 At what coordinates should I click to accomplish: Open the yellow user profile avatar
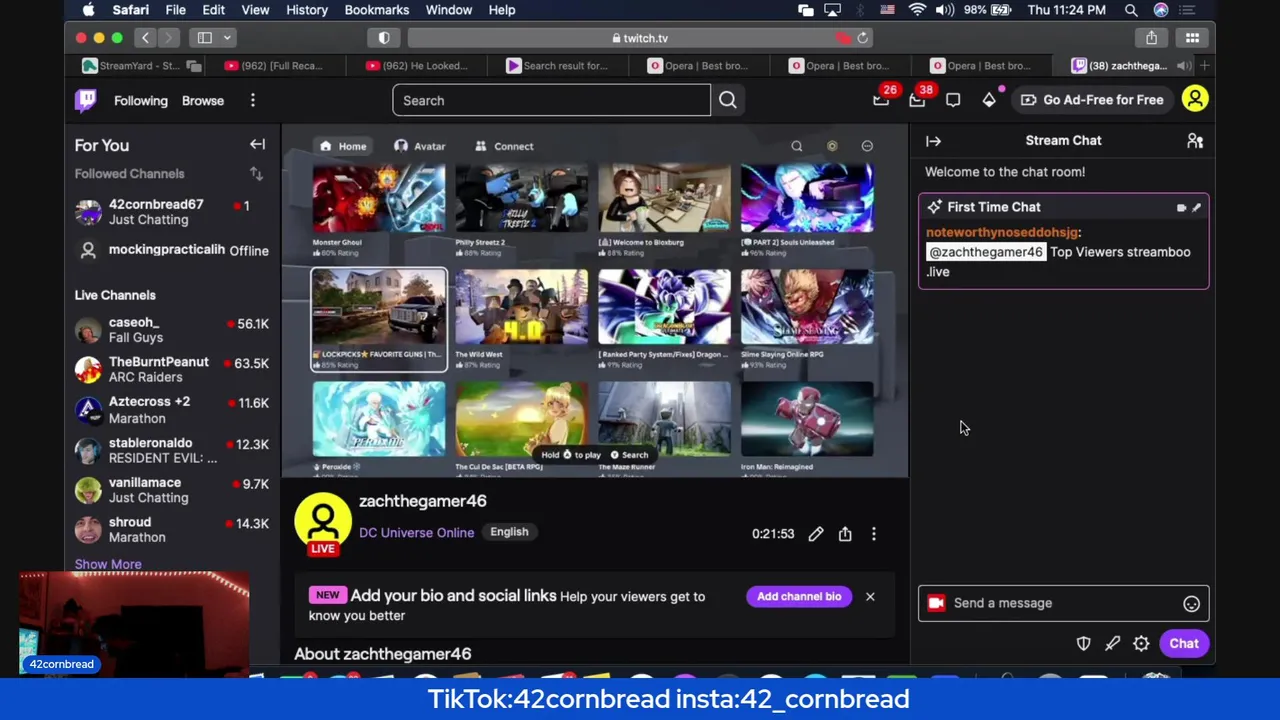1195,99
